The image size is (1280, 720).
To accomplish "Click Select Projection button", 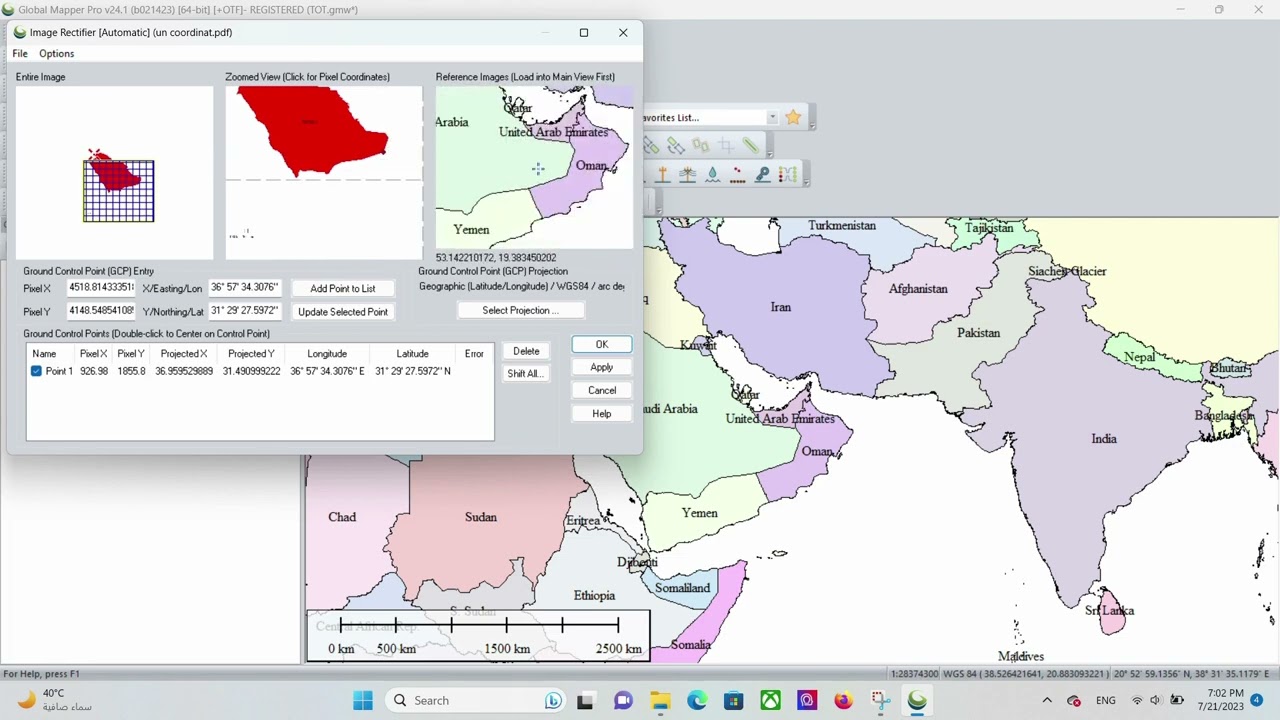I will point(520,310).
